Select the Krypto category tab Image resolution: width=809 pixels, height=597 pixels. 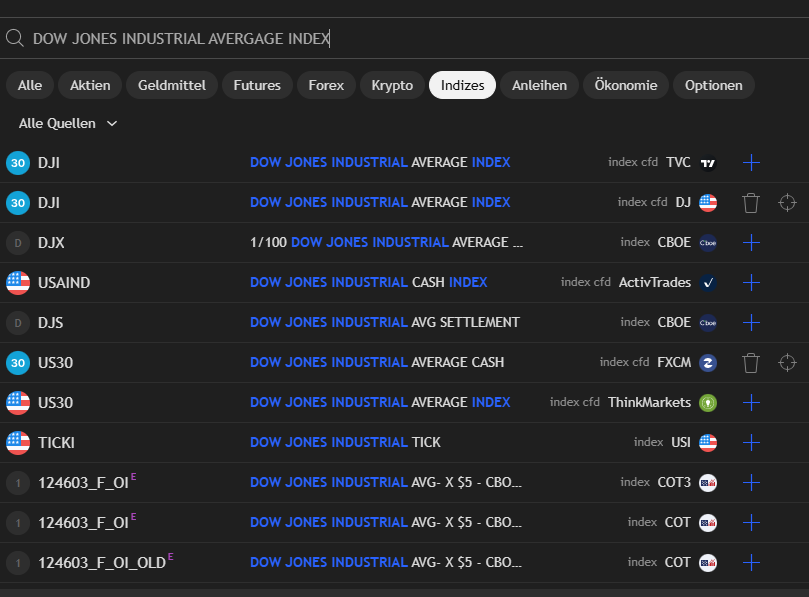[x=392, y=86]
